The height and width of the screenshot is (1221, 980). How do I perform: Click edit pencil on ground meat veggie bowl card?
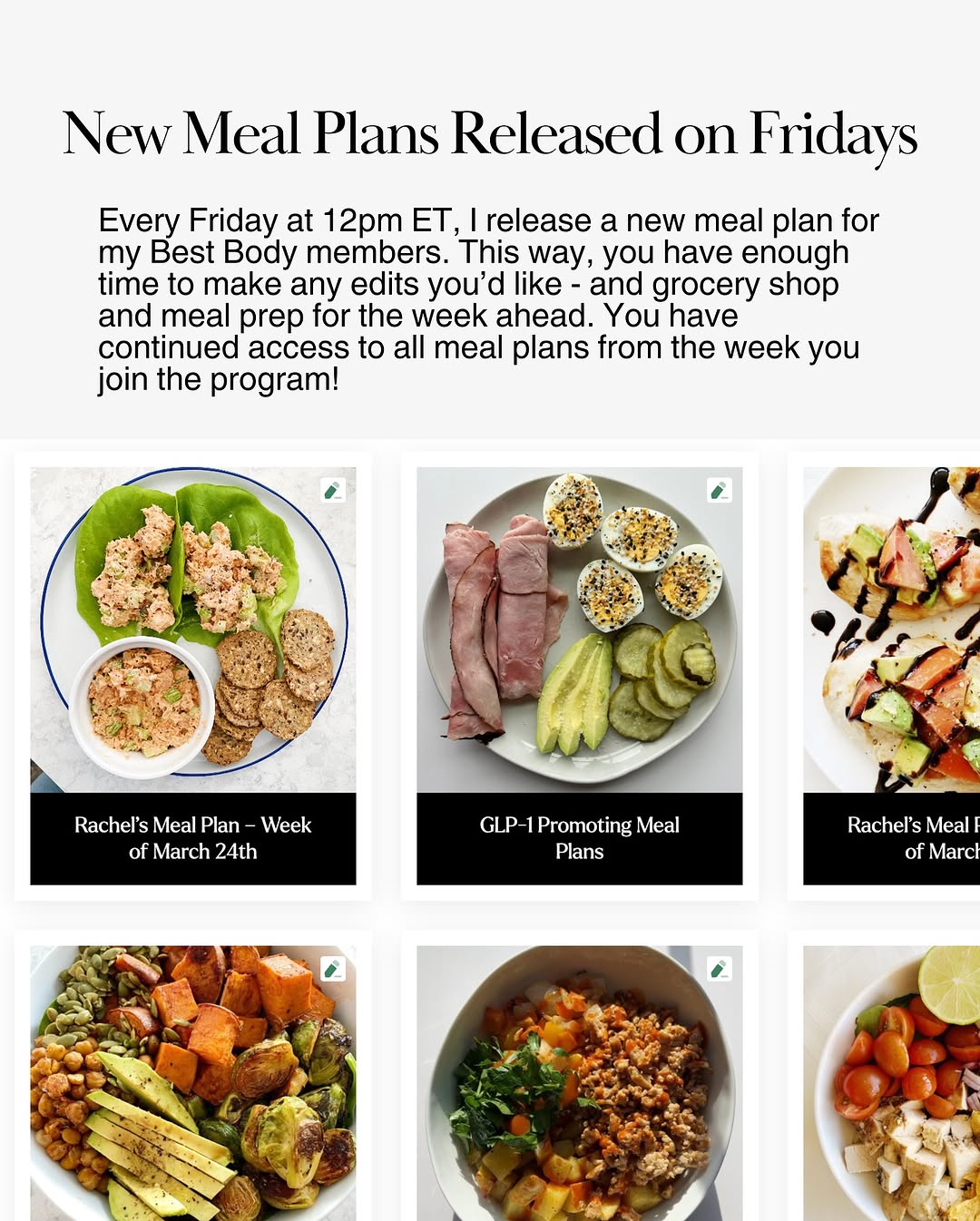720,969
